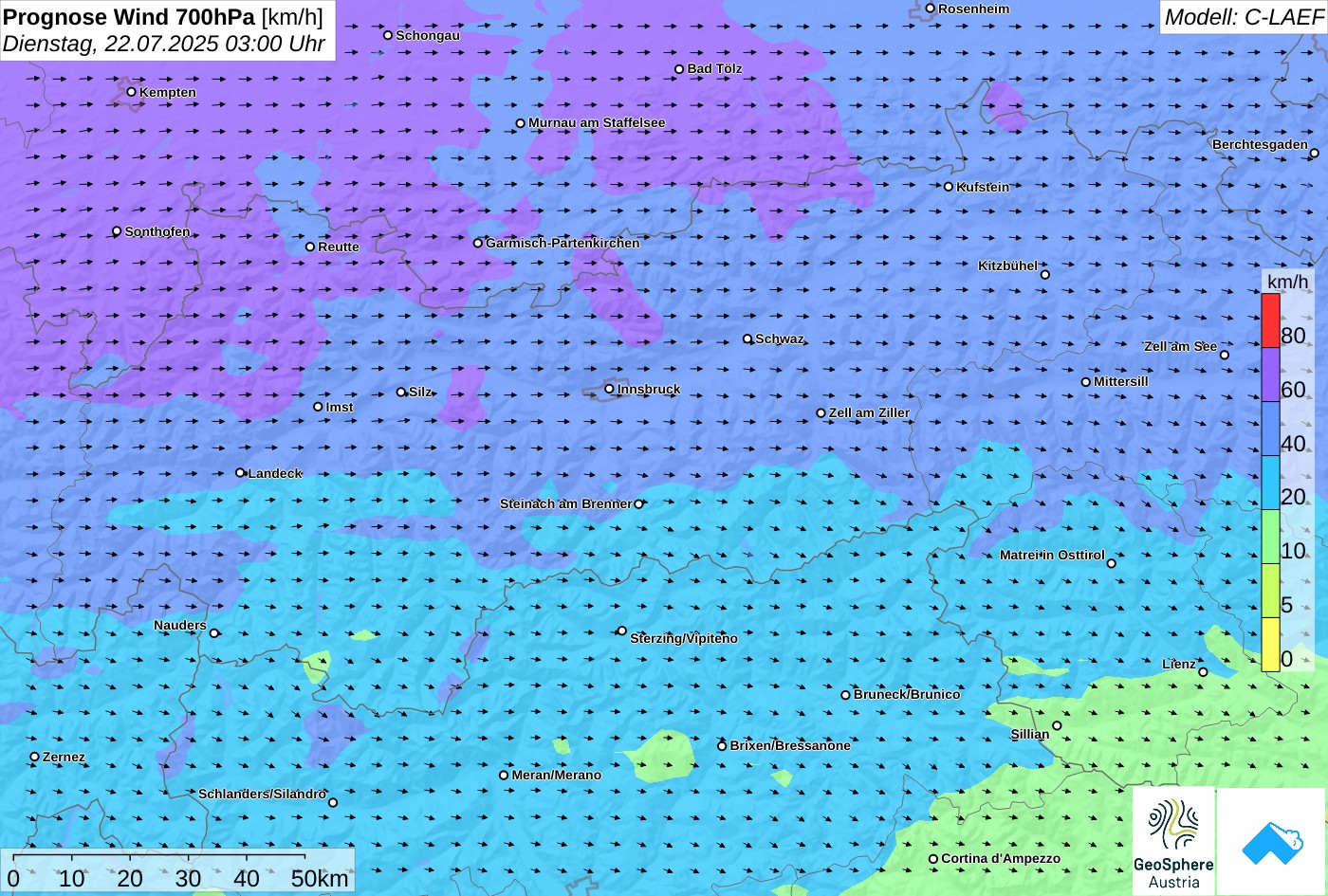Pick the "Brixen/Bressanone" label

tap(790, 745)
